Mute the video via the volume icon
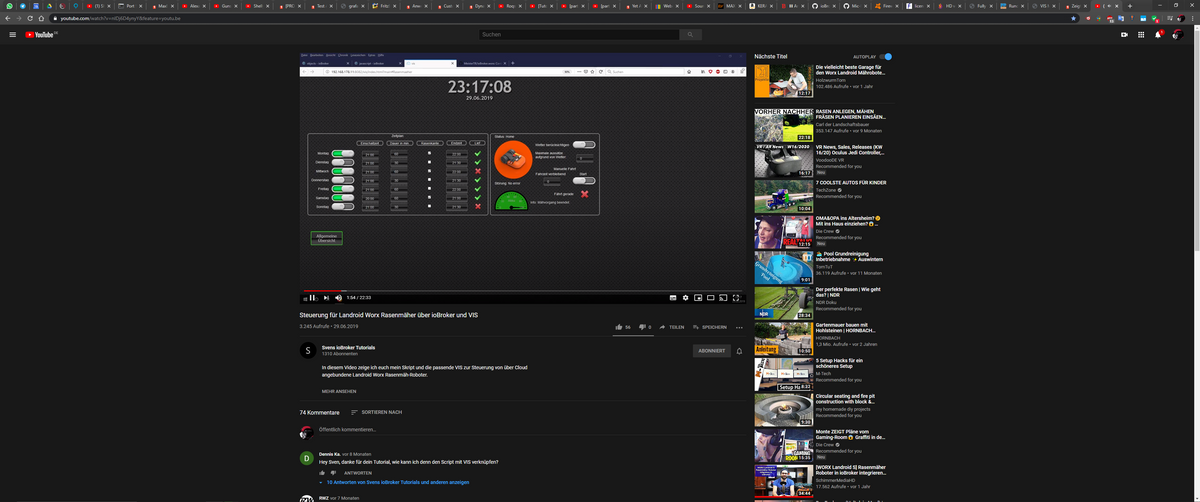 (339, 297)
